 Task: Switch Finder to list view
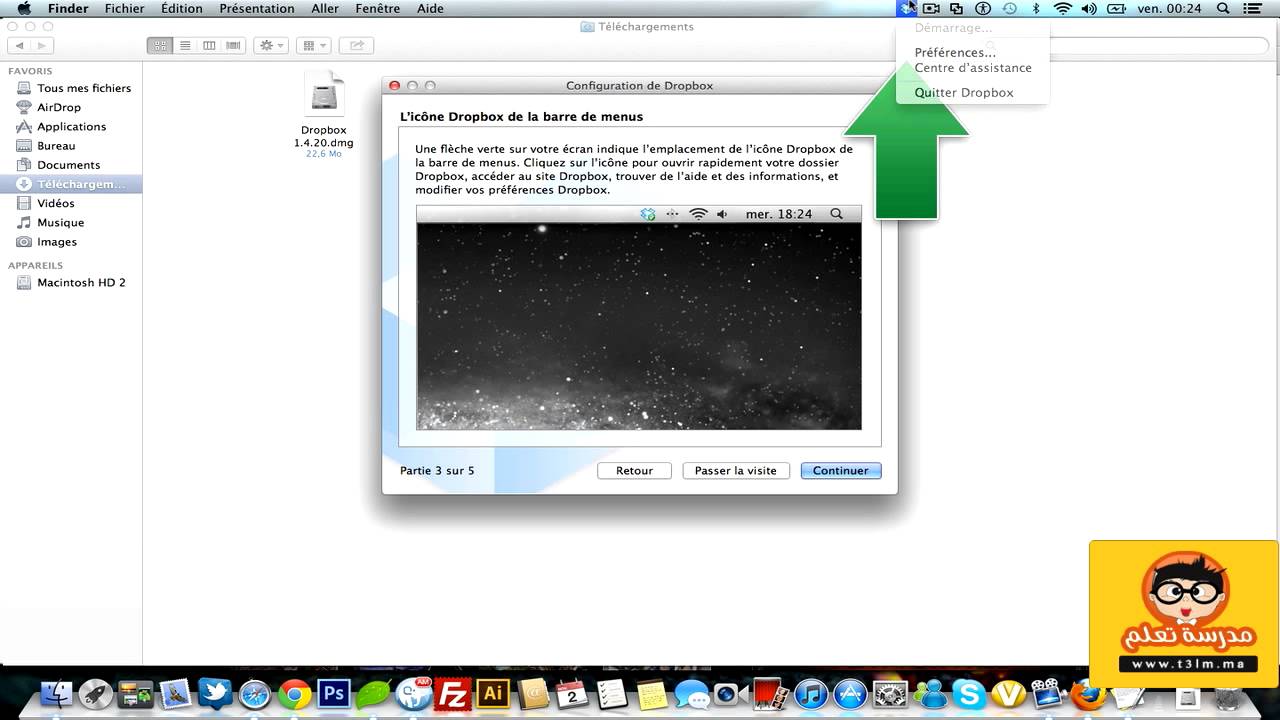185,45
